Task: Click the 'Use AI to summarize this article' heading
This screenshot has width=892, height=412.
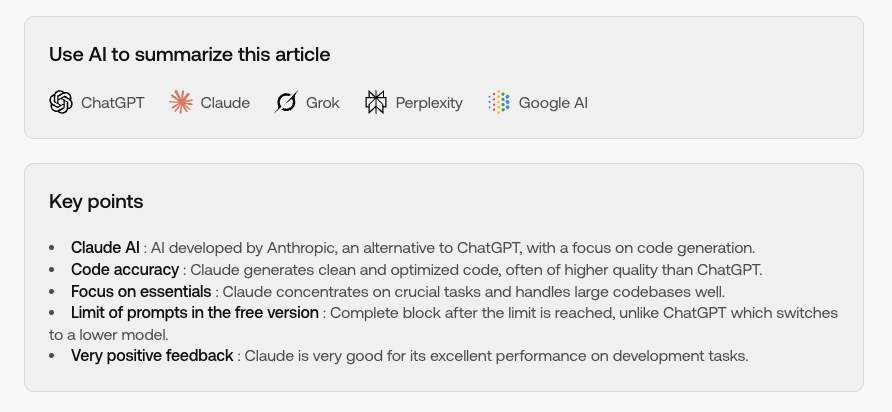Action: (x=189, y=55)
